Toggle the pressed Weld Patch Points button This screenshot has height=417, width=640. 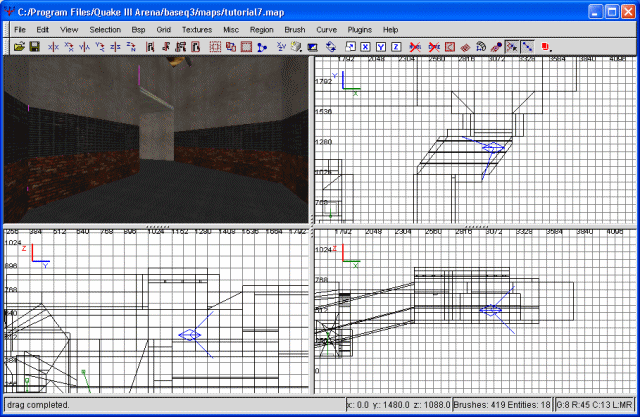click(x=512, y=47)
